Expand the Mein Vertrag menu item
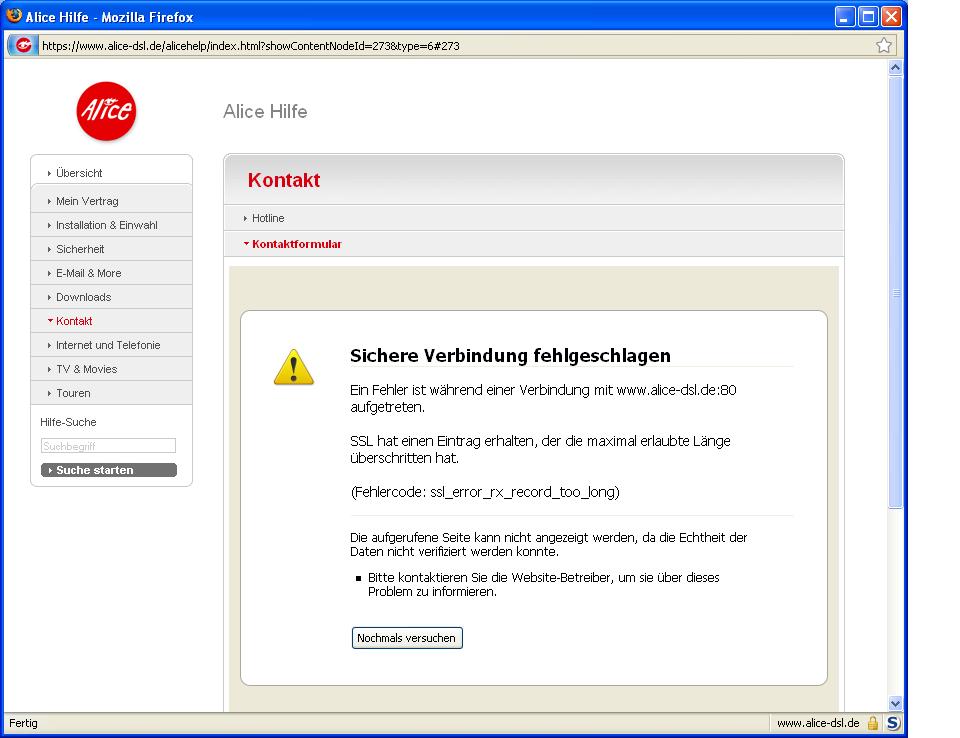 tap(87, 201)
